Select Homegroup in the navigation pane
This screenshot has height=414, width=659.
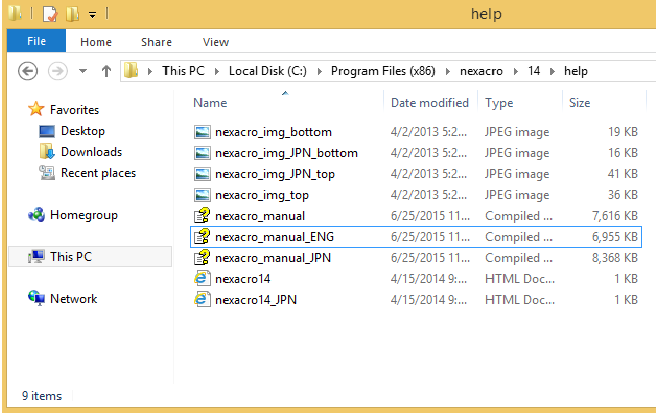point(84,215)
